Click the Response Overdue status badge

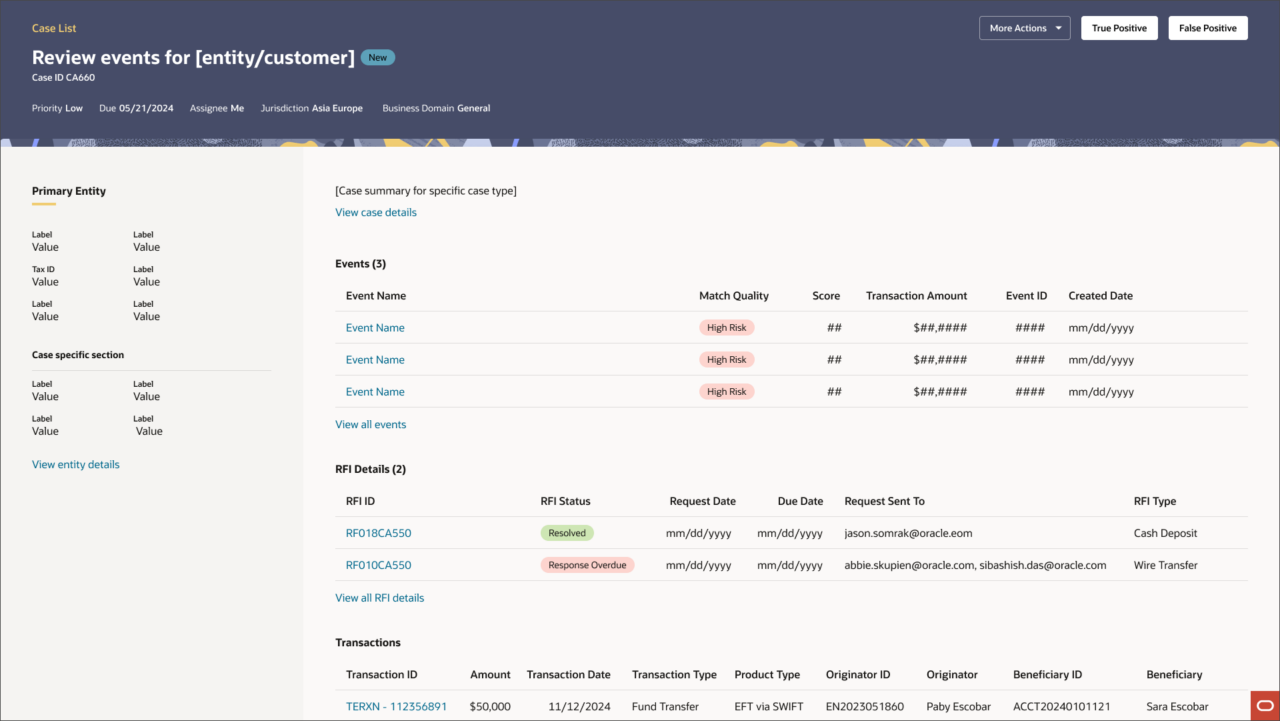[588, 565]
